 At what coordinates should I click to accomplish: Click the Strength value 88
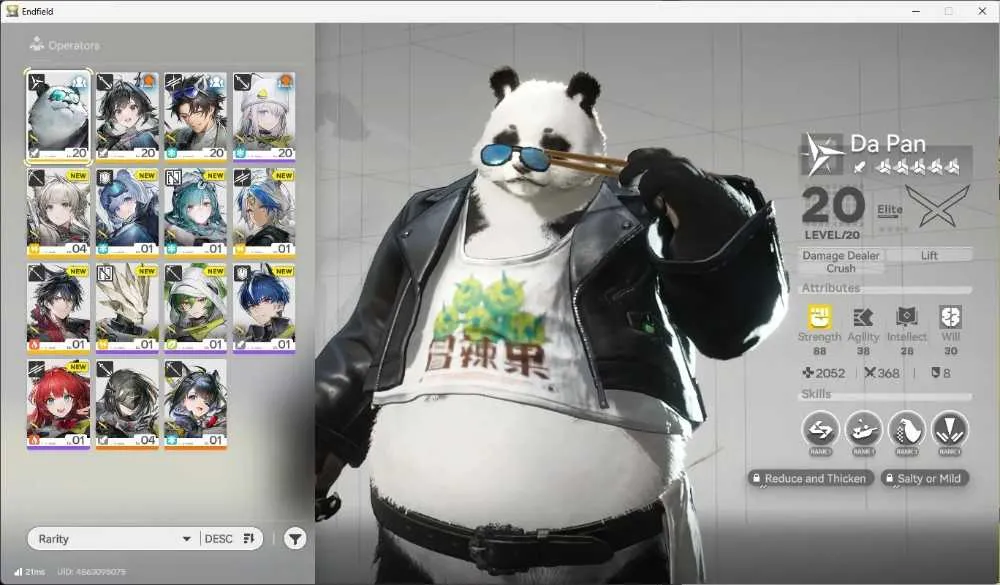[820, 351]
